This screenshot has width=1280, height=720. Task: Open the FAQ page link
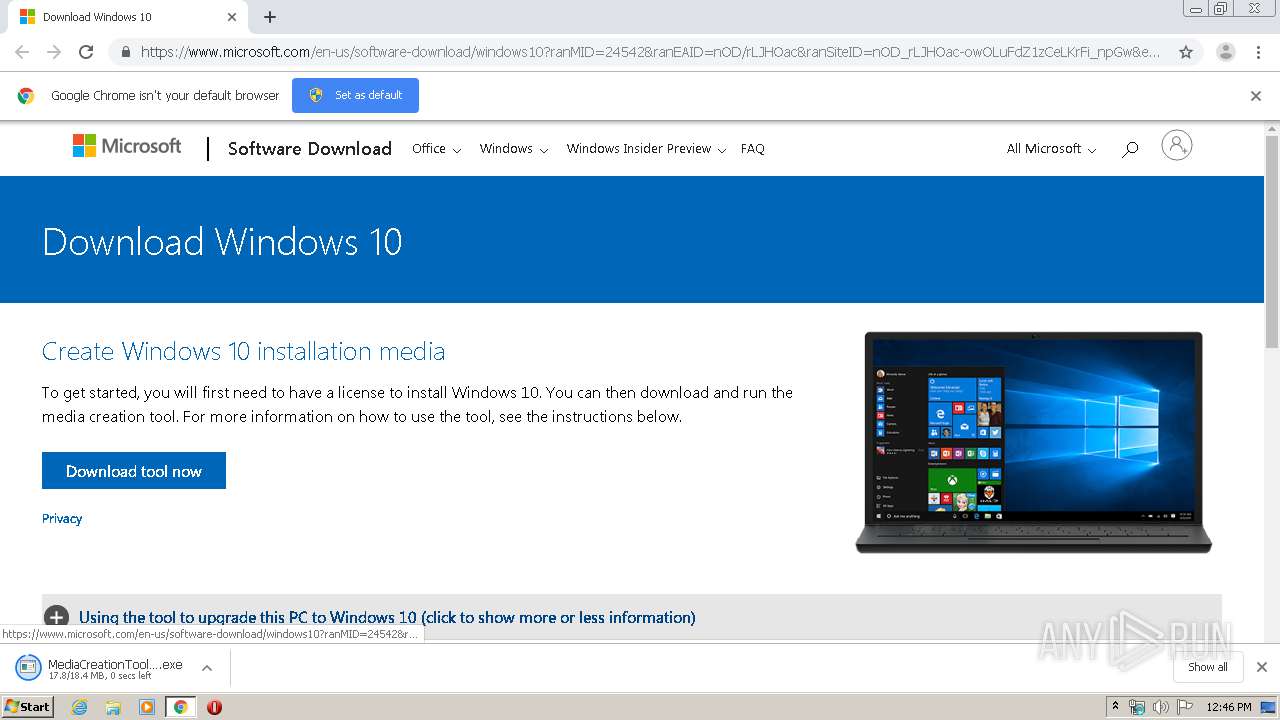click(752, 149)
